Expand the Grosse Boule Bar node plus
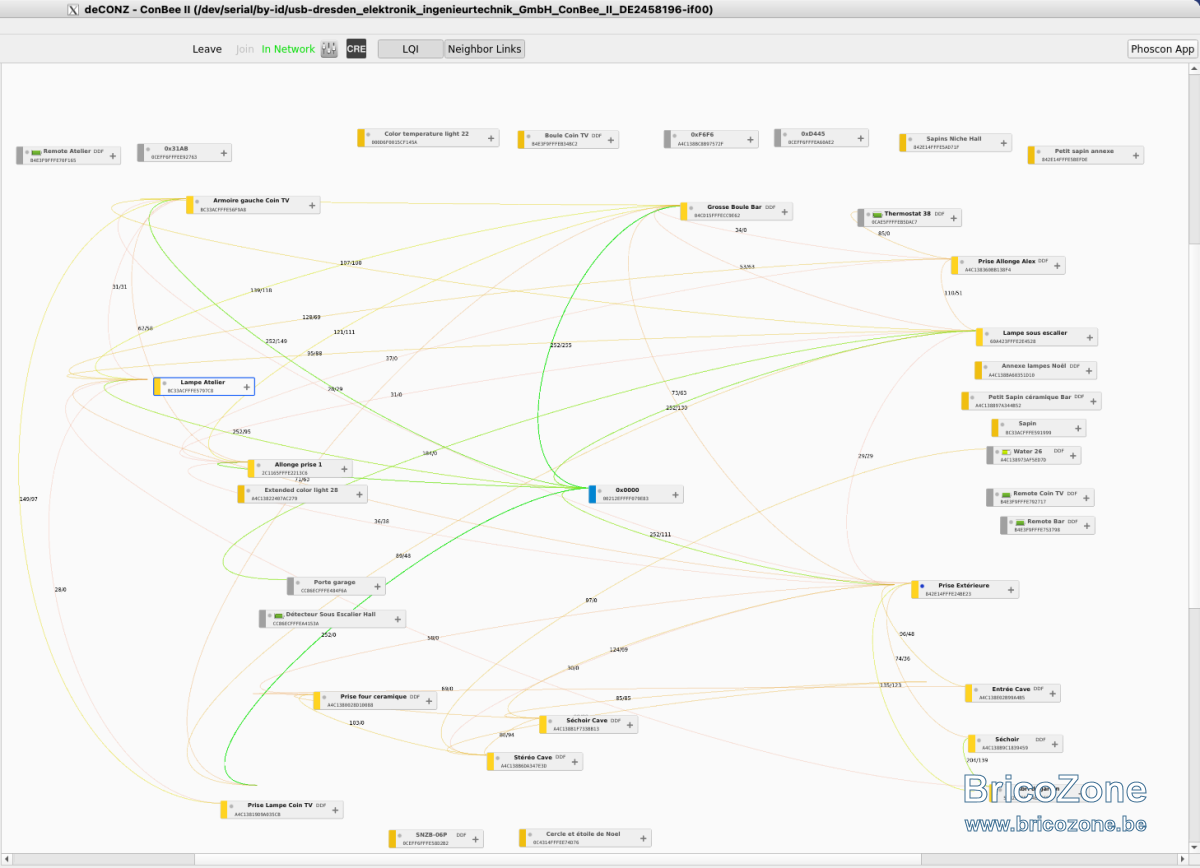1200x868 pixels. point(782,211)
